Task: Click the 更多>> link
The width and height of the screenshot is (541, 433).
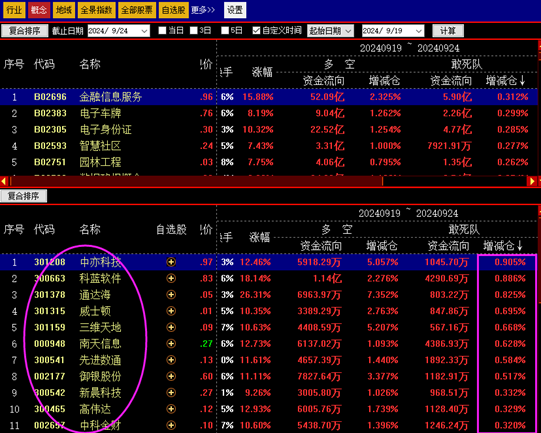Action: (x=203, y=10)
